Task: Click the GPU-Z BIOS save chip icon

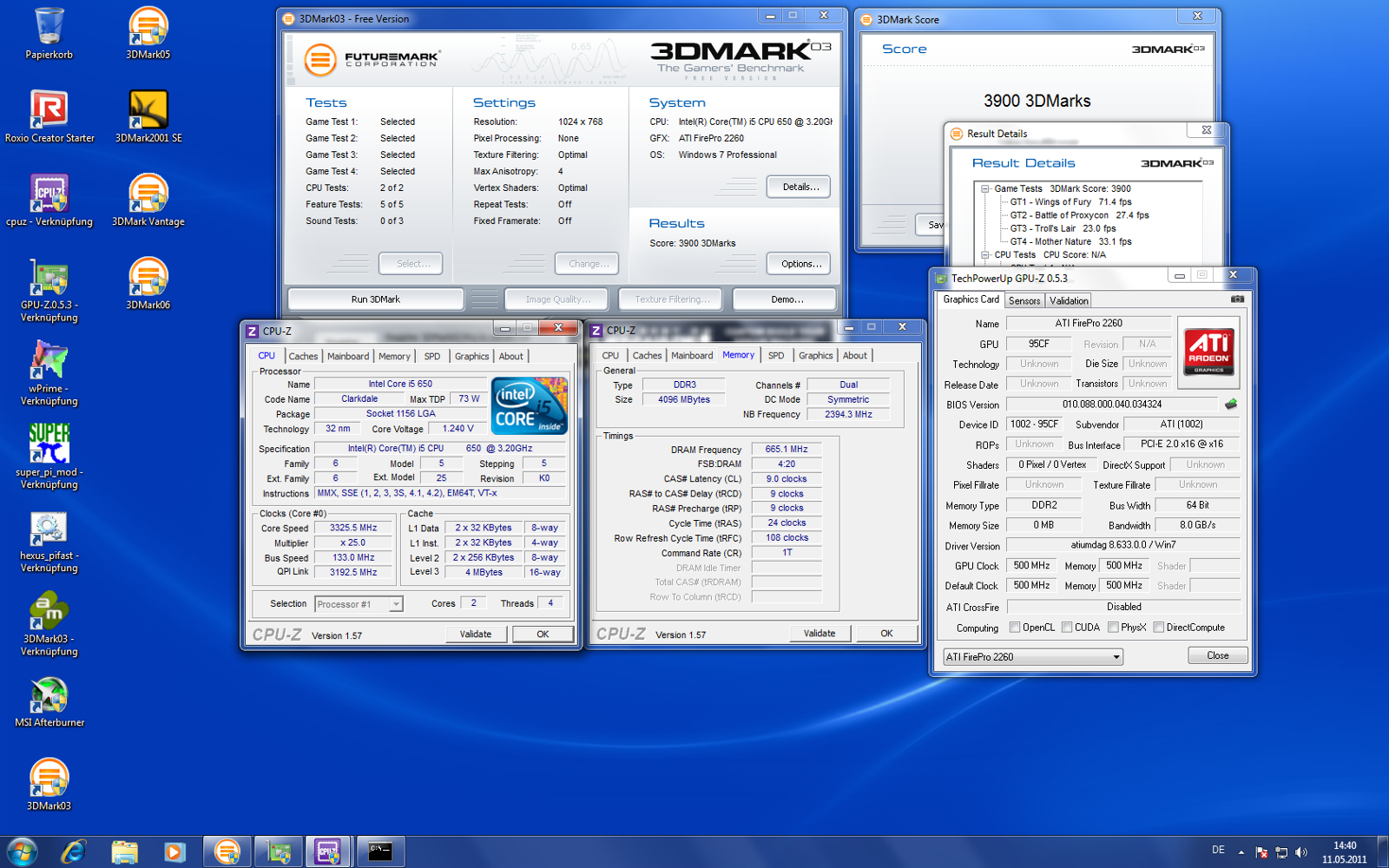Action: coord(1231,404)
